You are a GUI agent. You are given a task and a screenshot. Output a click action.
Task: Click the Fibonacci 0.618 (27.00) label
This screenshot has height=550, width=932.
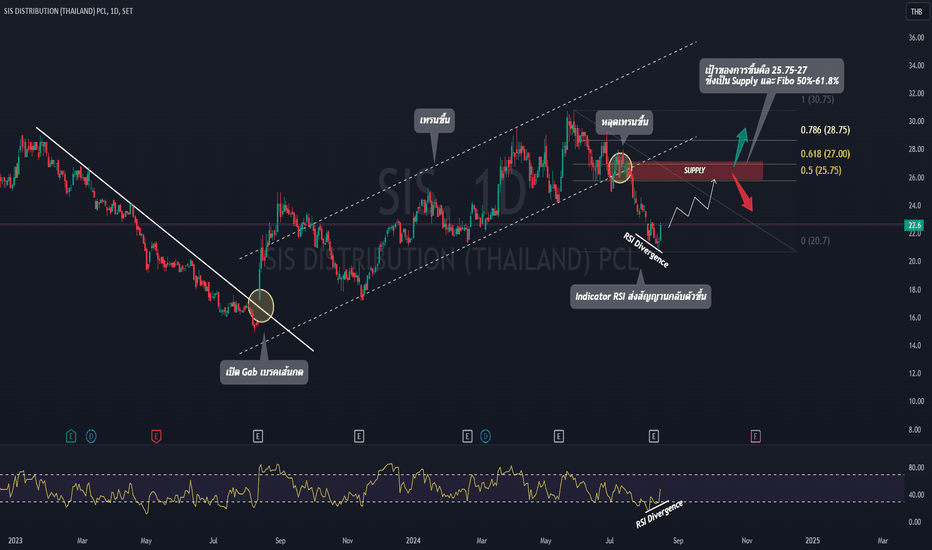(x=825, y=153)
